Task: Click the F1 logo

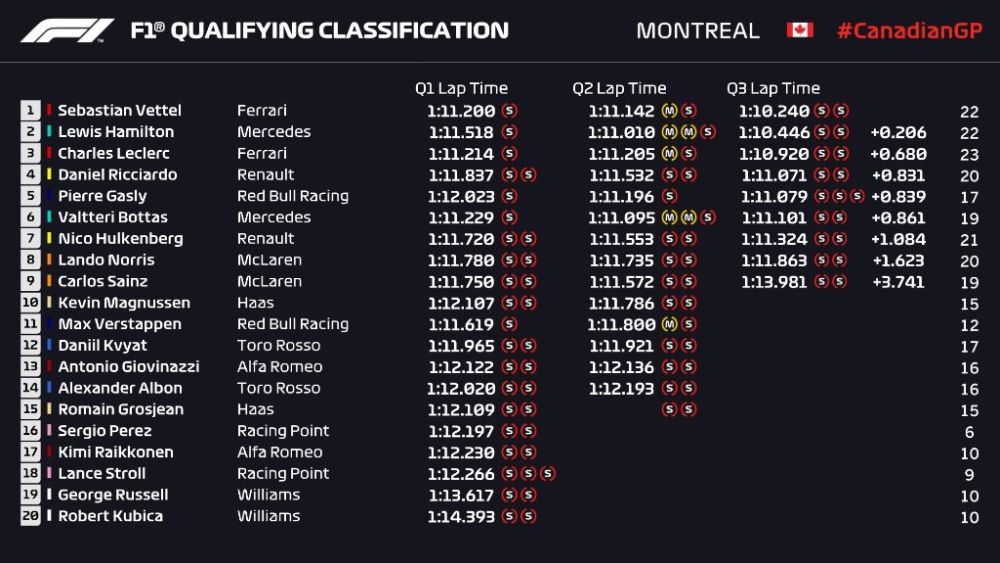Action: click(x=68, y=31)
